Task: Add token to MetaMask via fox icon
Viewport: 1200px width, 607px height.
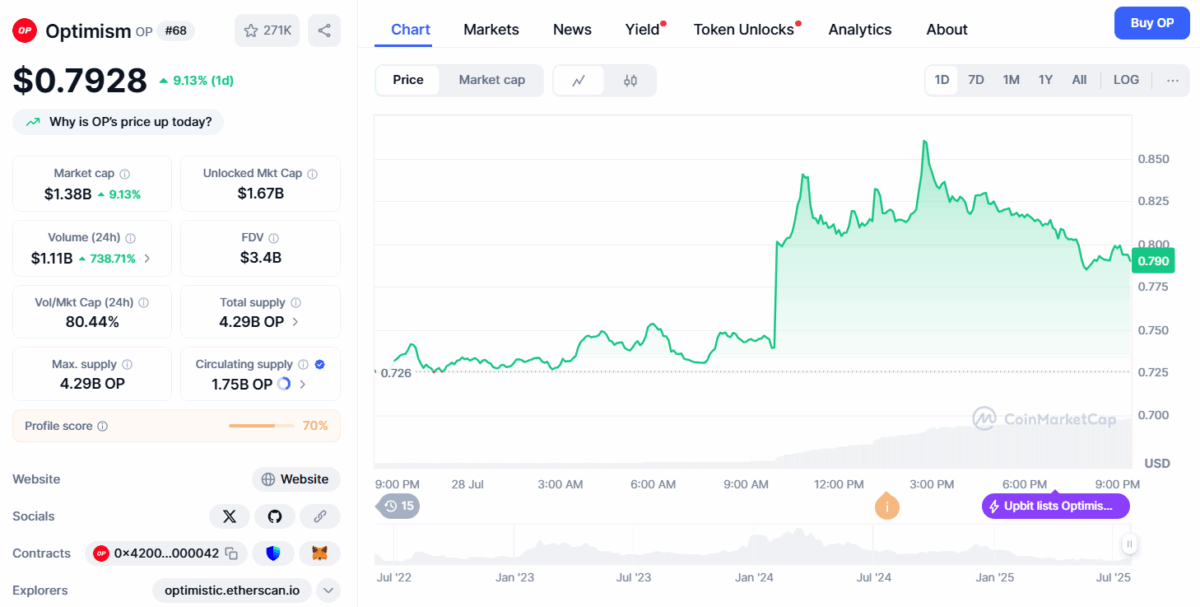Action: pyautogui.click(x=319, y=553)
